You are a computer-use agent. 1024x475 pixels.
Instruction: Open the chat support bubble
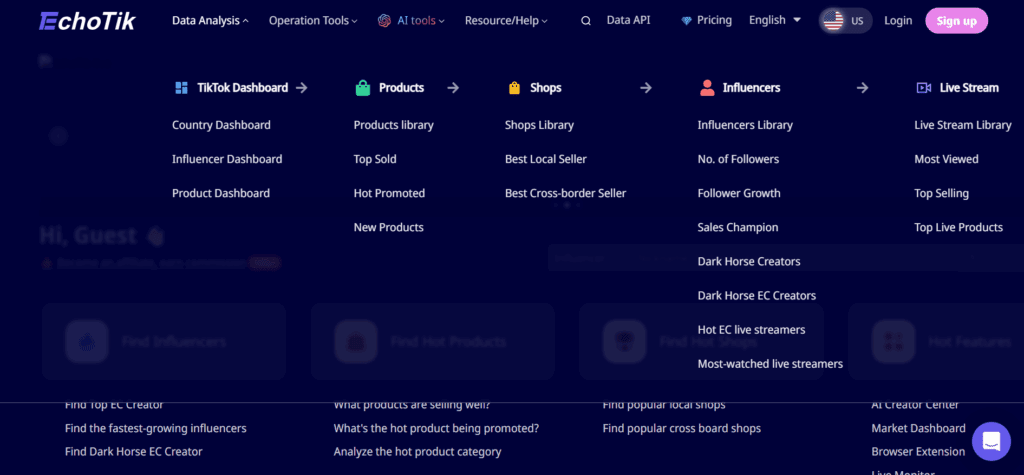coord(991,441)
